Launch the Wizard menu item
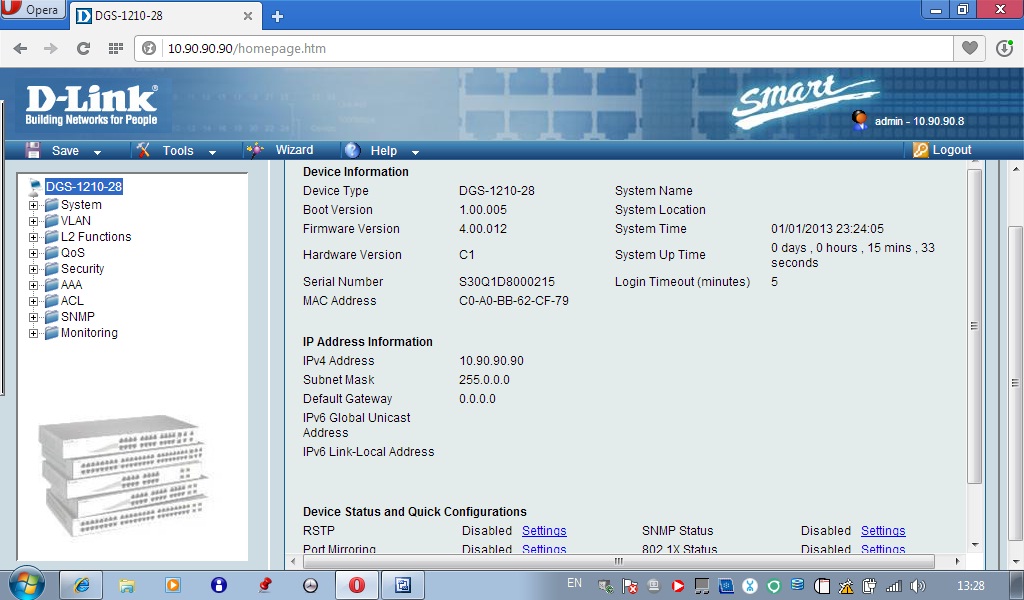 pos(294,150)
